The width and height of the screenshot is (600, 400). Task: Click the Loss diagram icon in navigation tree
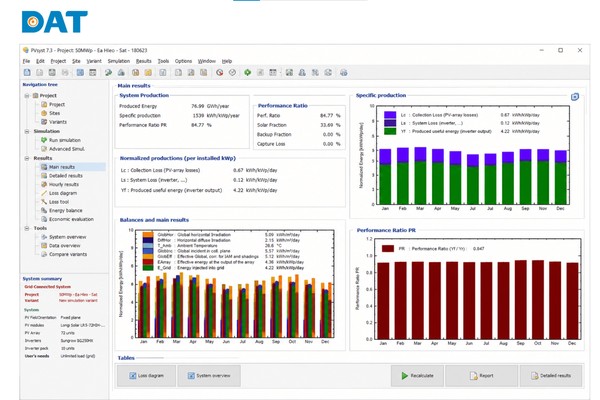click(x=44, y=193)
